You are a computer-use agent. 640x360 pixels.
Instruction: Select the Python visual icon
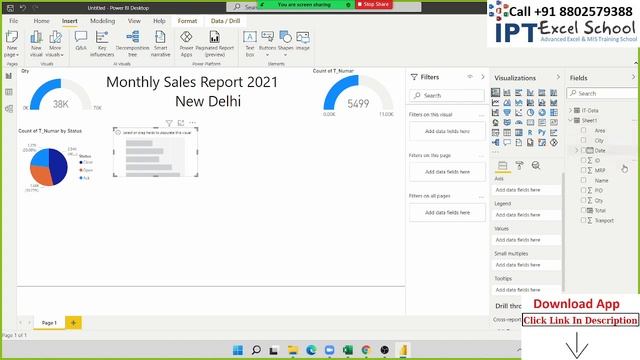(x=542, y=133)
